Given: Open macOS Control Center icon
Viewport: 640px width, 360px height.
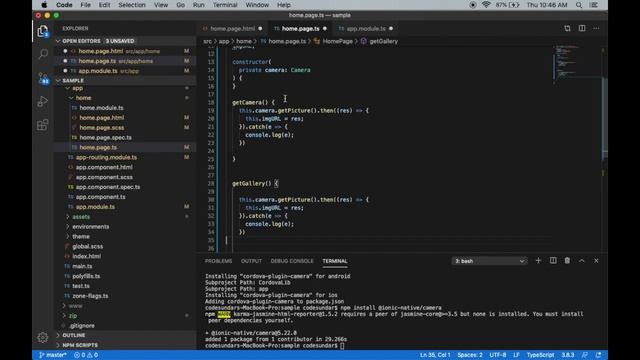Looking at the screenshot, I should [x=594, y=5].
